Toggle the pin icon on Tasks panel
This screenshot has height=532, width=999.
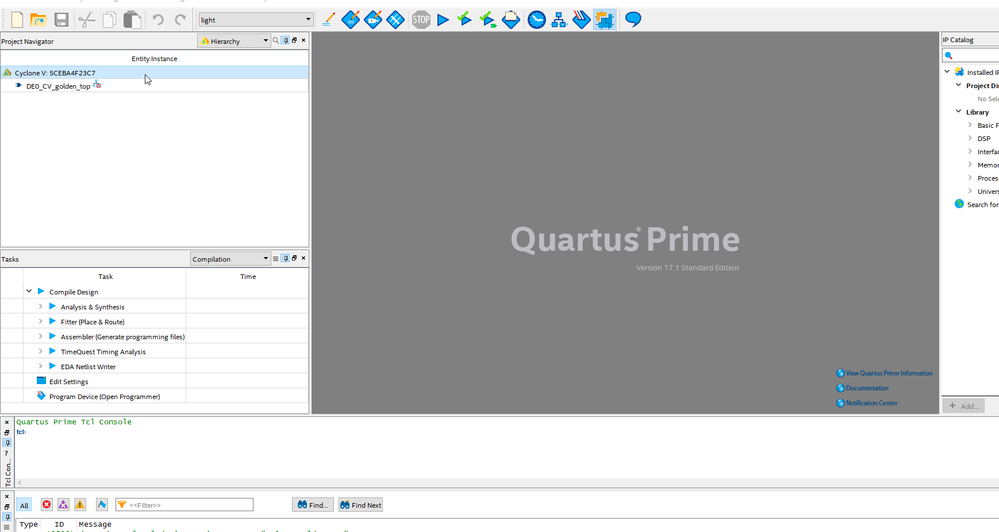285,258
